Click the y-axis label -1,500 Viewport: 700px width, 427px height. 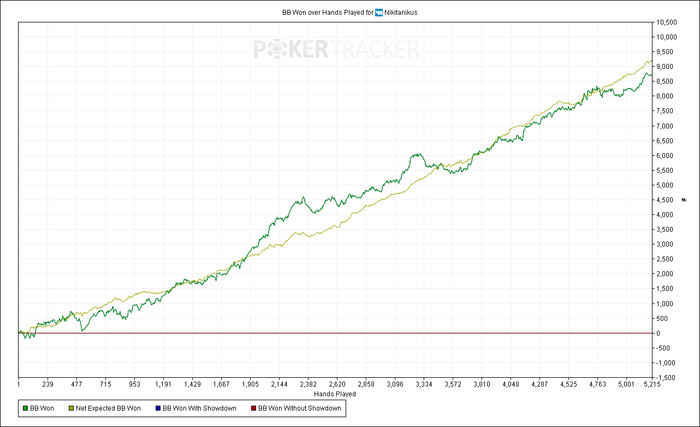(666, 377)
